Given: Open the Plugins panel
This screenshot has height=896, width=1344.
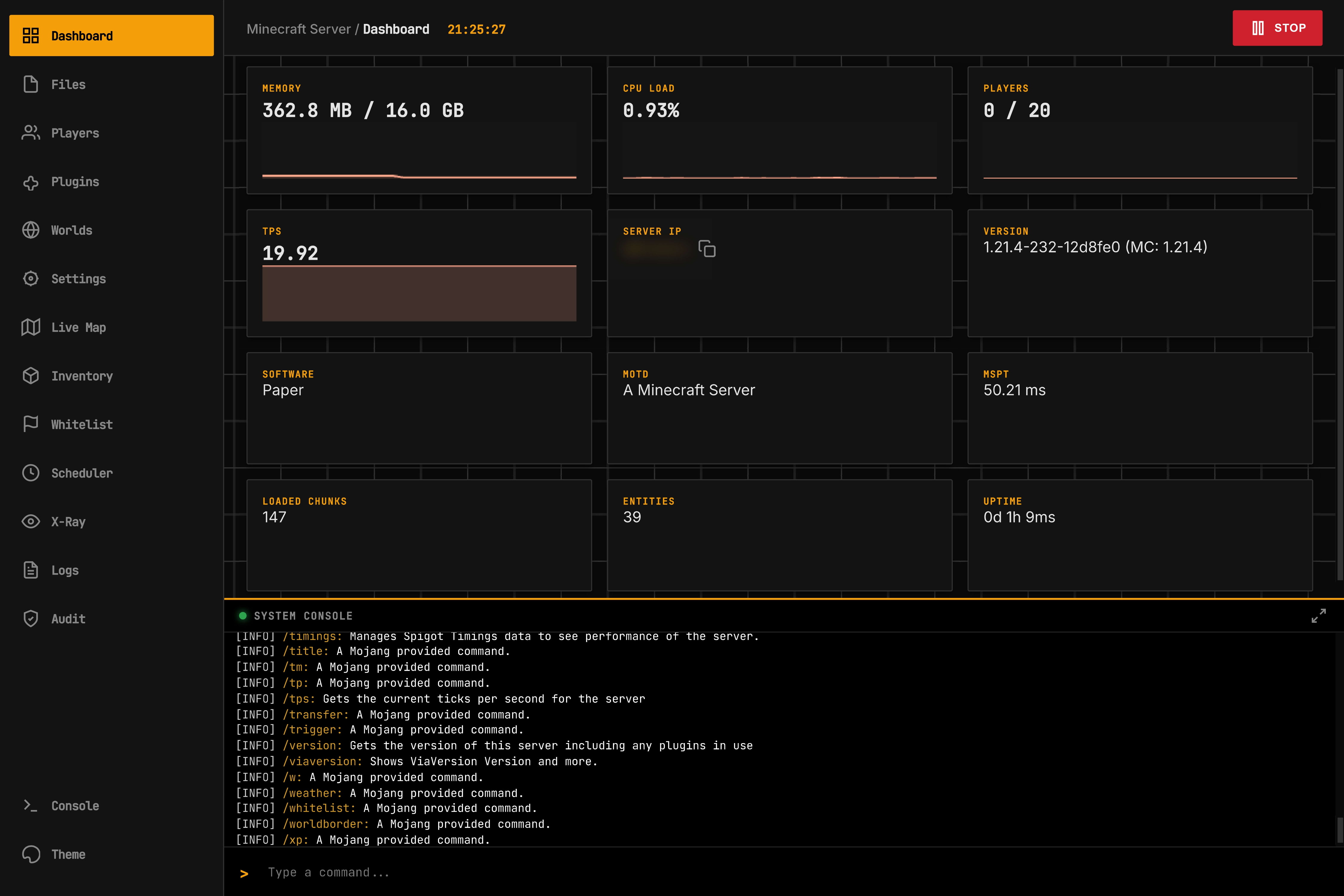Looking at the screenshot, I should (x=74, y=182).
